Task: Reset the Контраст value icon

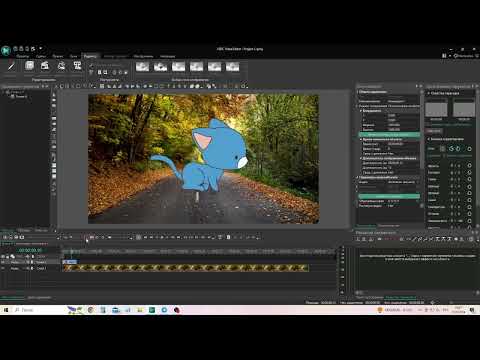Action: point(469,172)
